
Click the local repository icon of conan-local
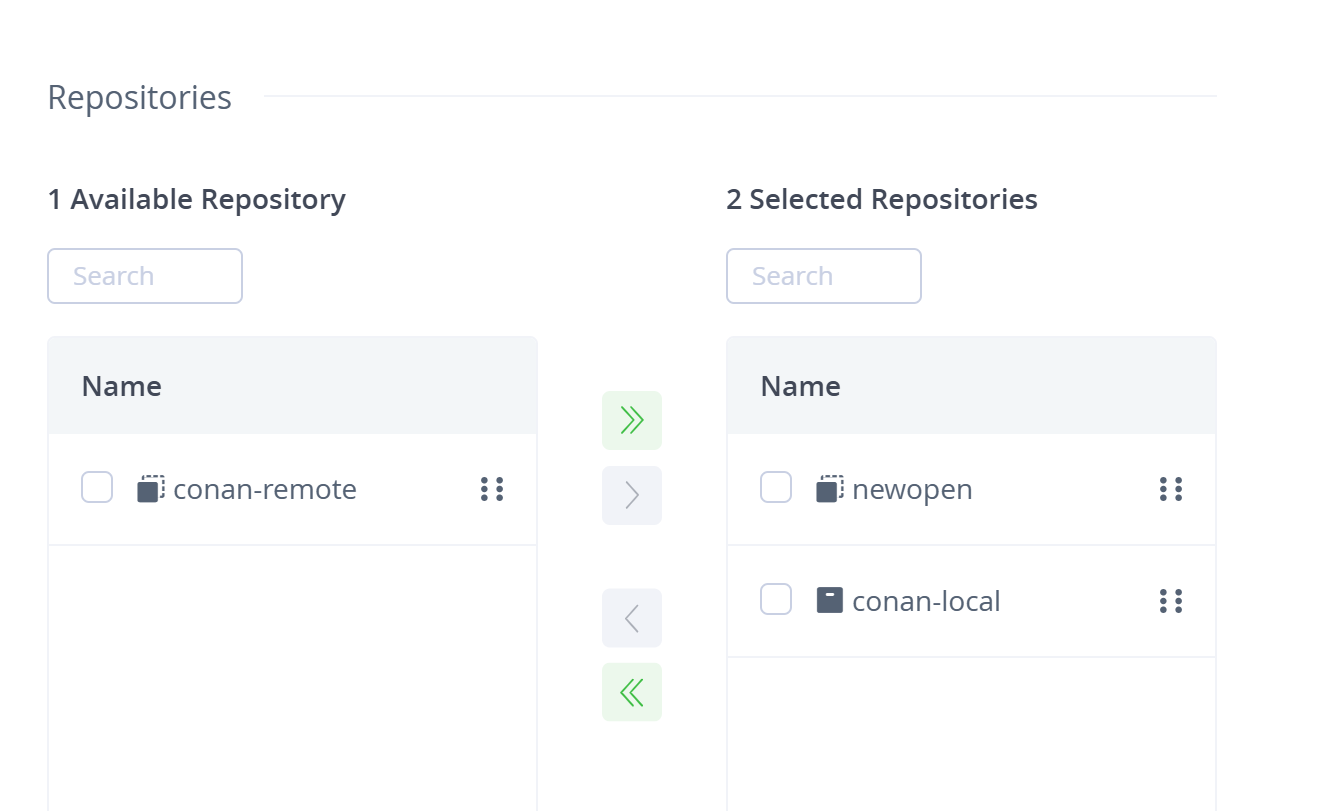pos(830,600)
